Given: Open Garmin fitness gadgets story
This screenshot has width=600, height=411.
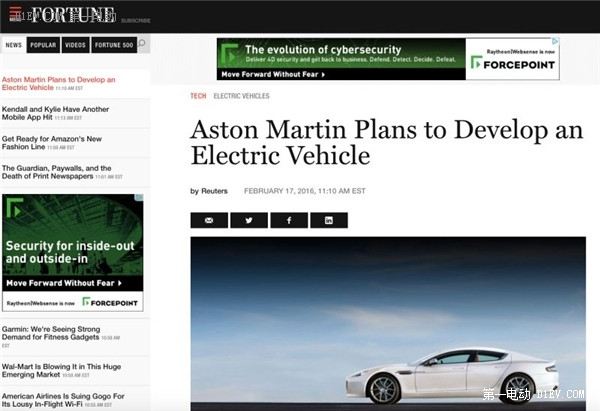Looking at the screenshot, I should point(60,335).
